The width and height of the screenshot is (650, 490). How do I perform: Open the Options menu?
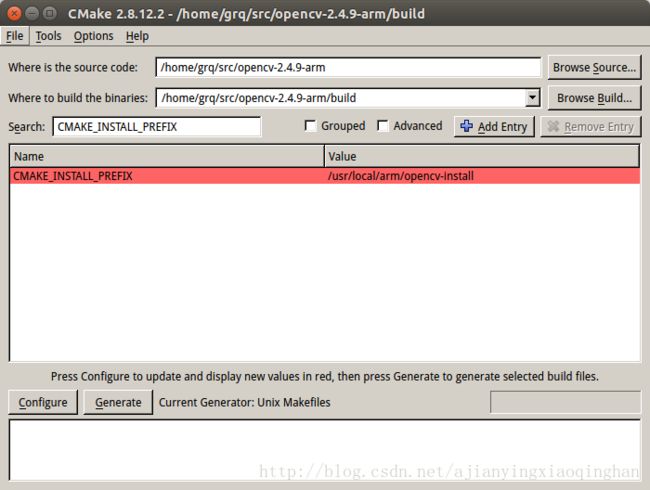coord(93,36)
